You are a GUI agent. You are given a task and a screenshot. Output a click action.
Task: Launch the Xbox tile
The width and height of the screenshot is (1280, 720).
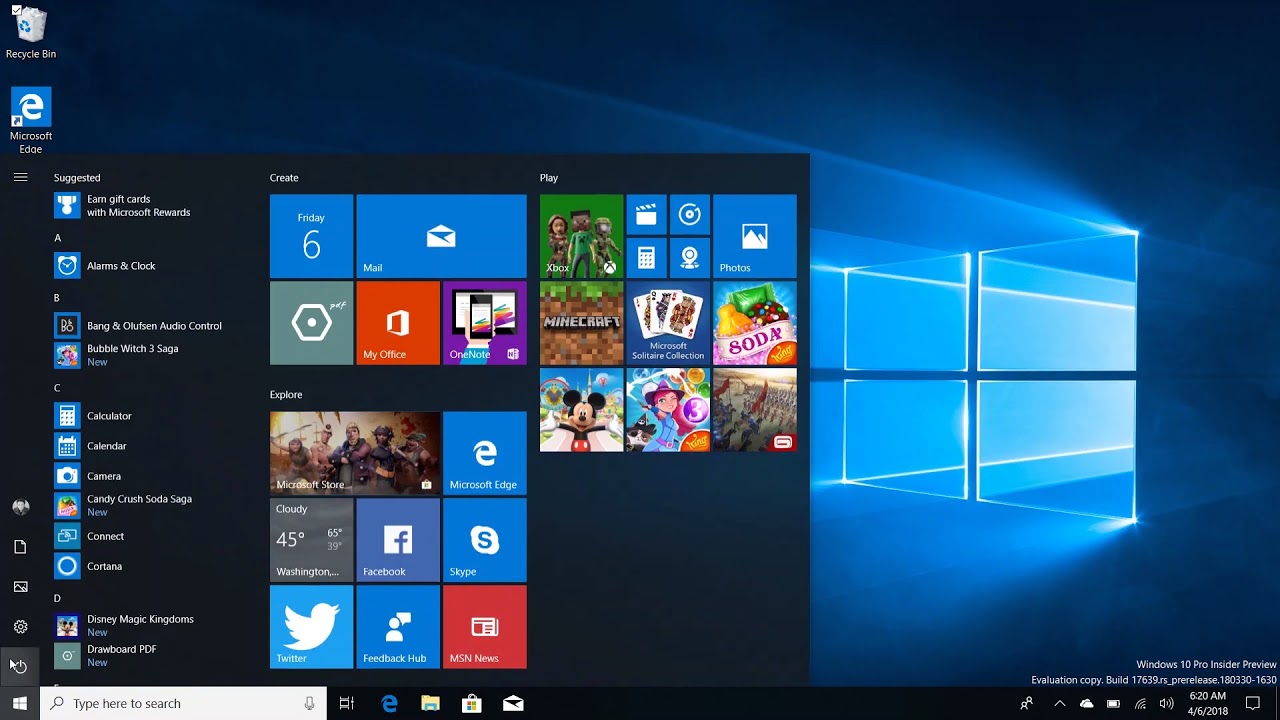coord(581,236)
